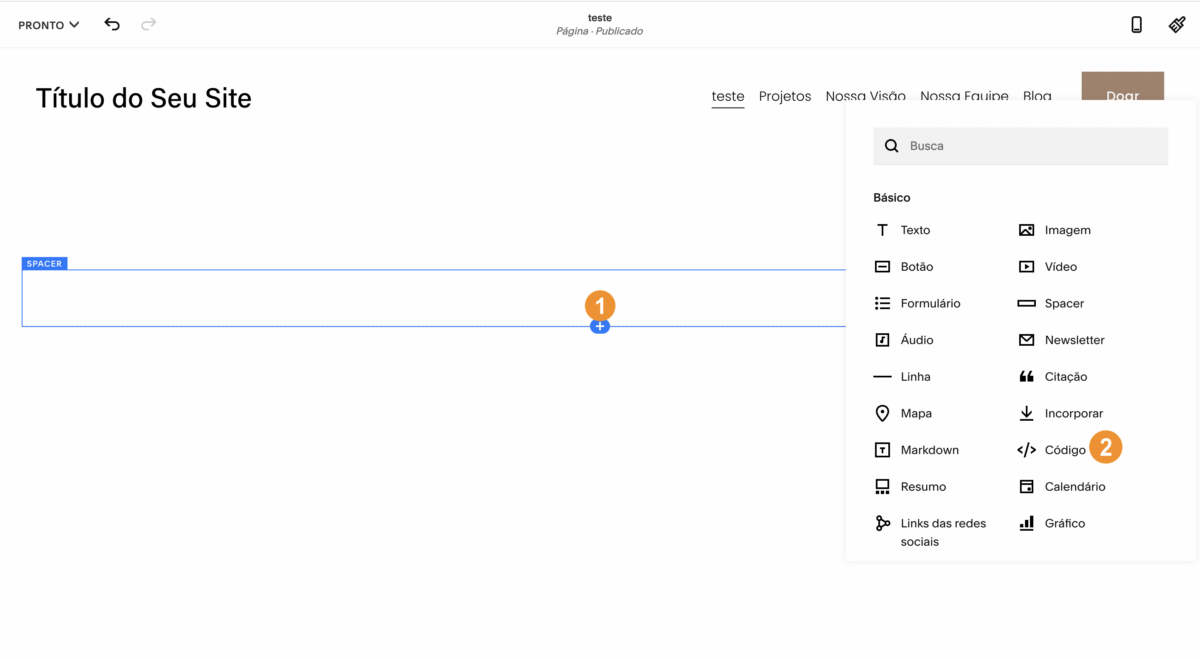
Task: Type in the Busca search field
Action: [1030, 146]
